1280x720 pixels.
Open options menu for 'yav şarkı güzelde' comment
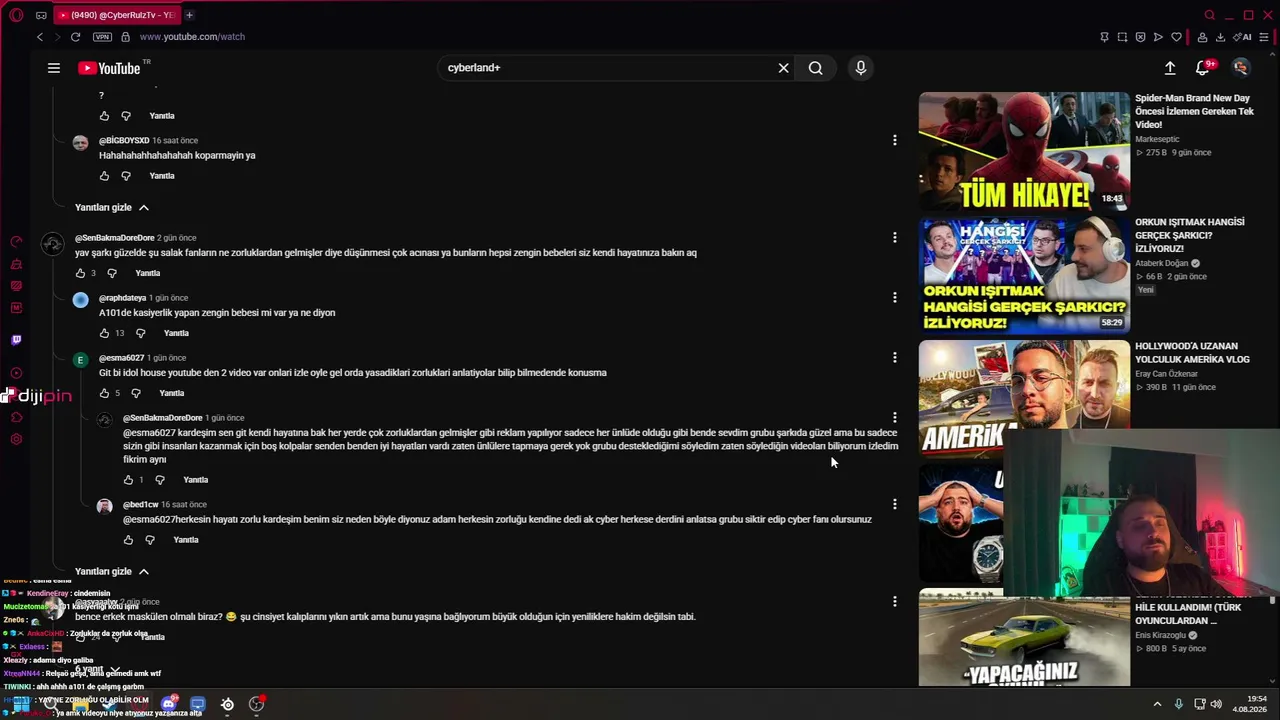point(894,238)
